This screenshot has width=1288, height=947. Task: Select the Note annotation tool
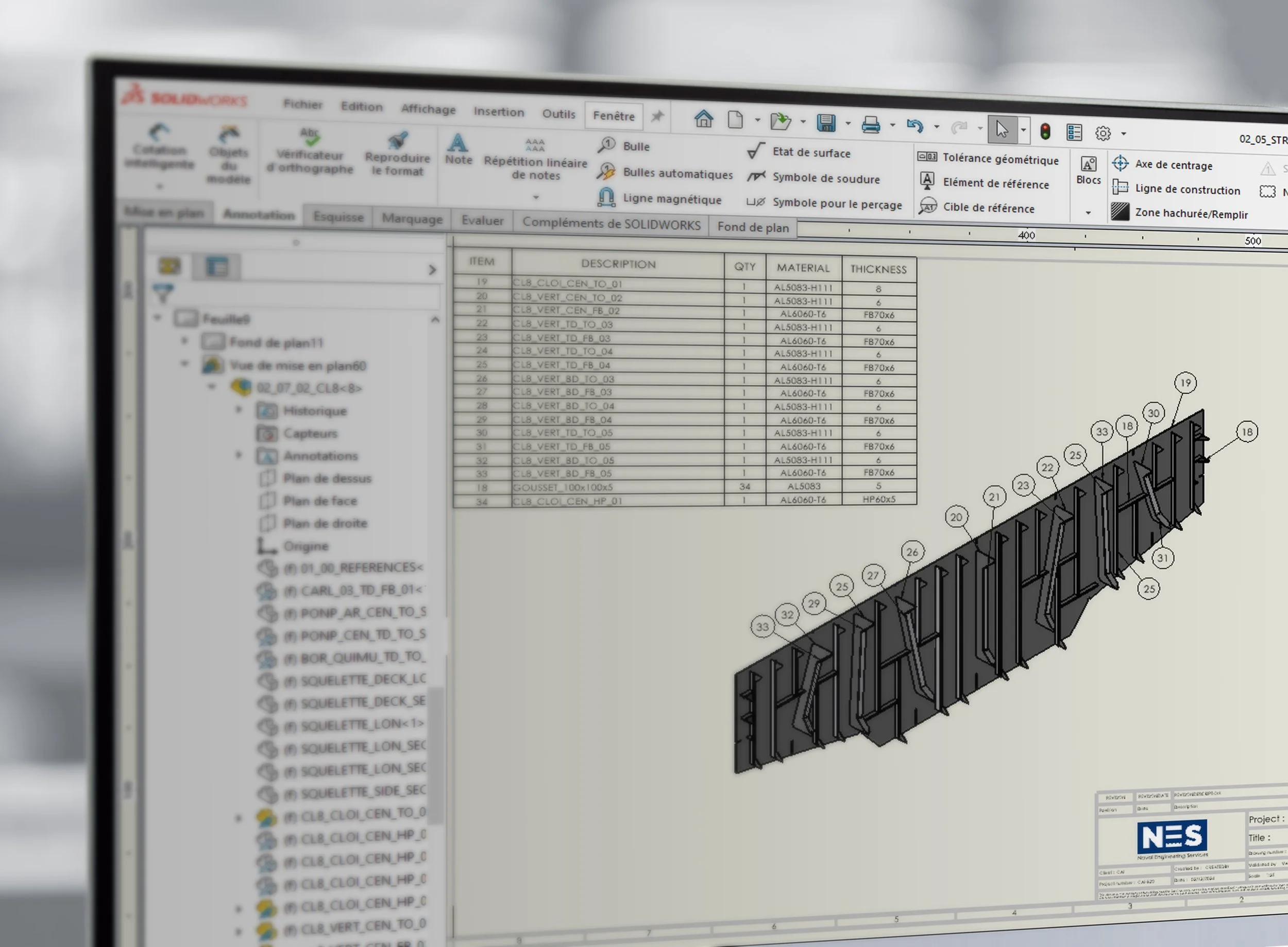(x=458, y=150)
